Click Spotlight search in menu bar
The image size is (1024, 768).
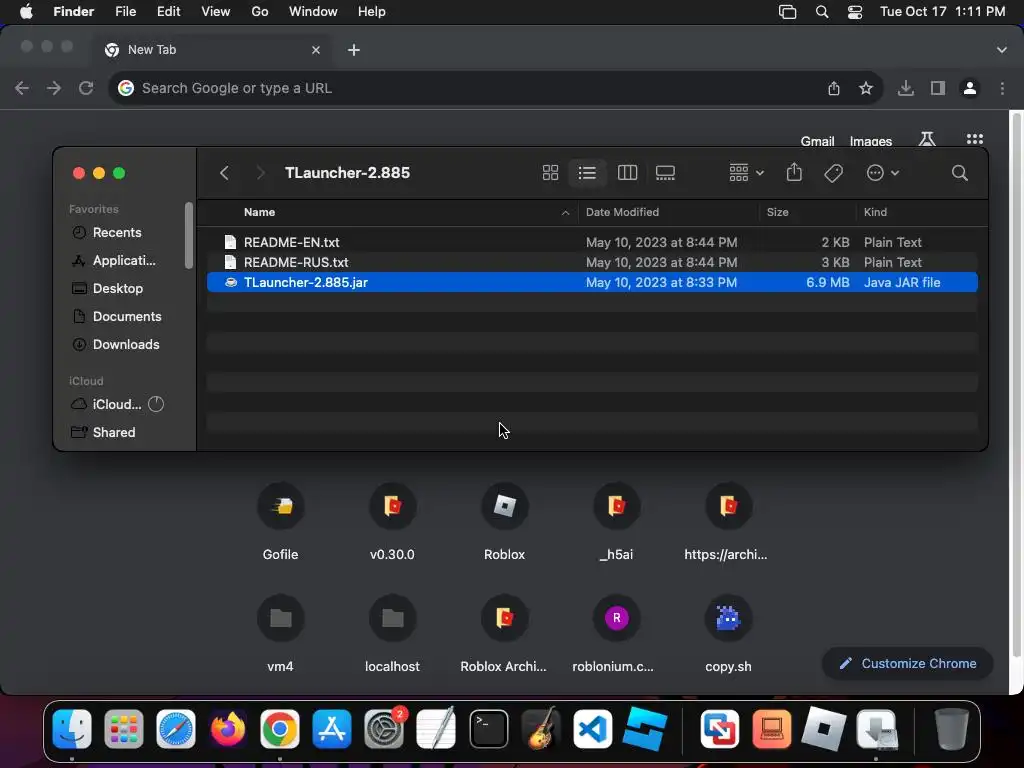point(822,12)
